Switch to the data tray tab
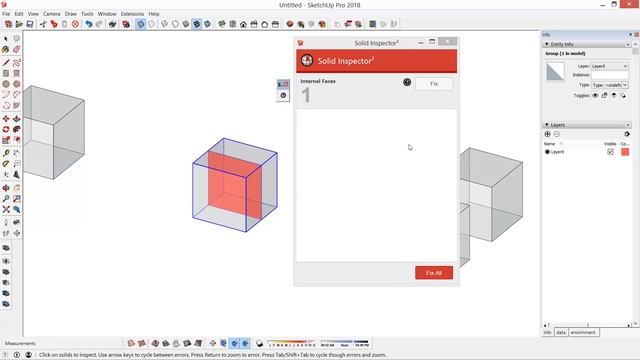 [561, 333]
